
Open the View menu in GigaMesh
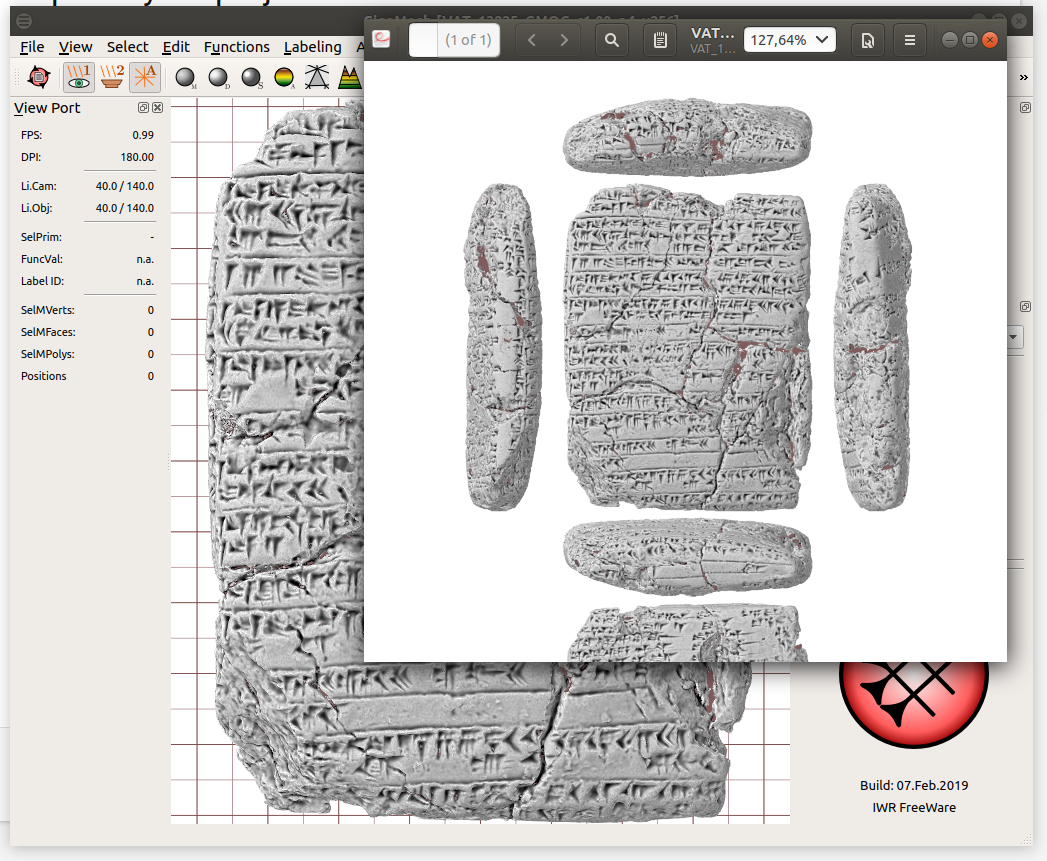pos(75,47)
